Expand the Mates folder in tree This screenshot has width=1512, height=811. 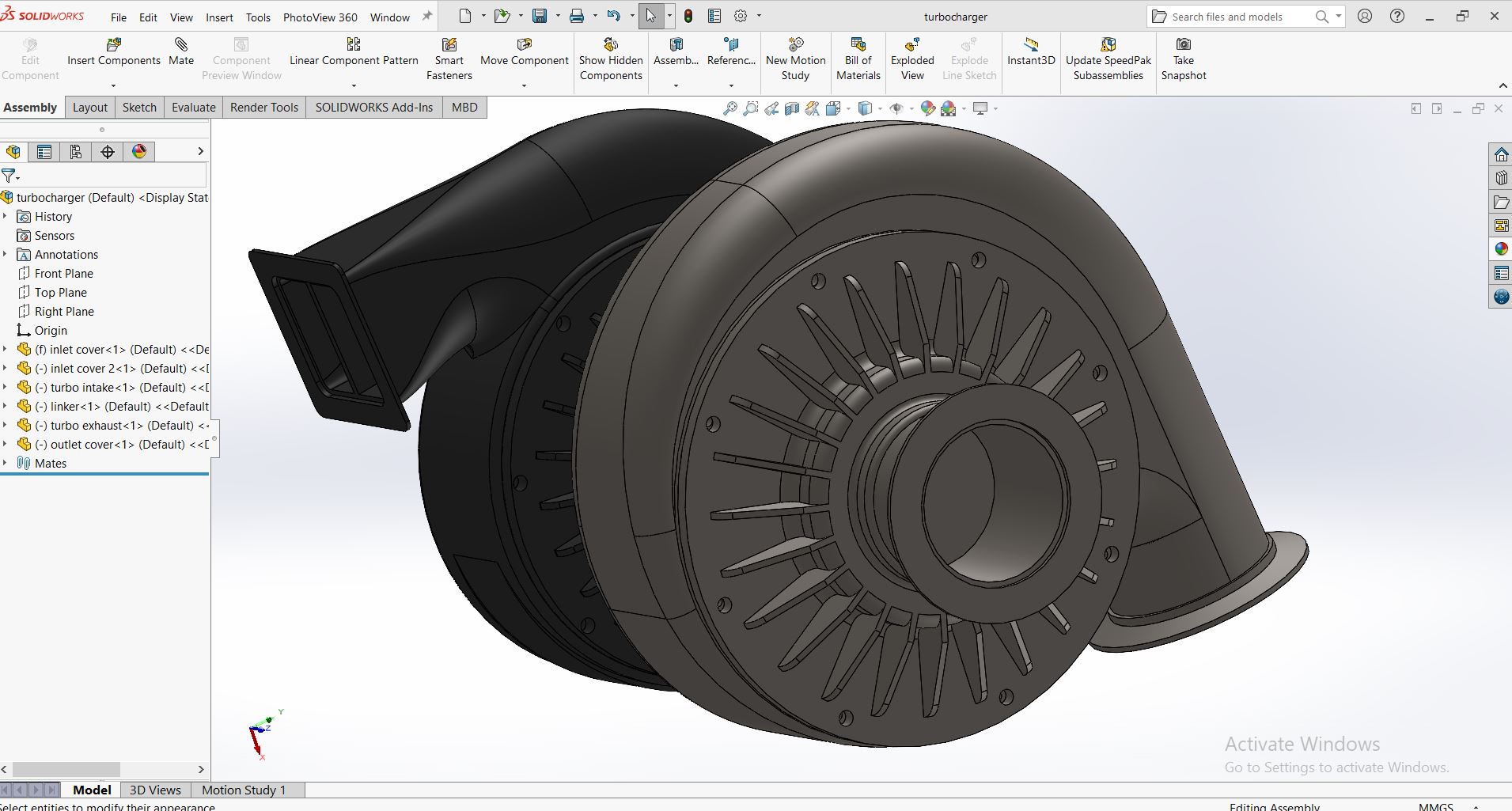[x=5, y=464]
